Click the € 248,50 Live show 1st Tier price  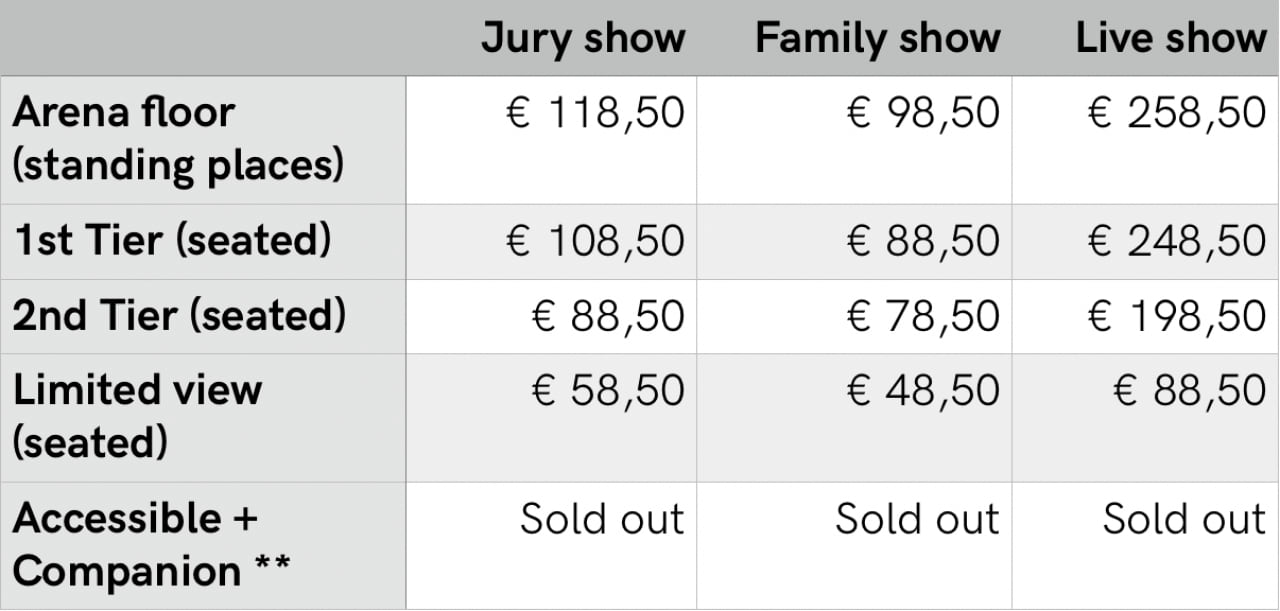point(1177,241)
